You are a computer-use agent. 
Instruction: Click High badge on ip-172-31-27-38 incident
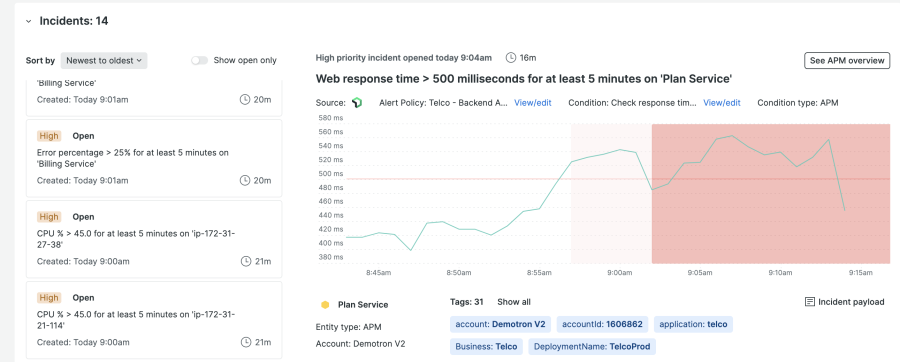point(49,217)
